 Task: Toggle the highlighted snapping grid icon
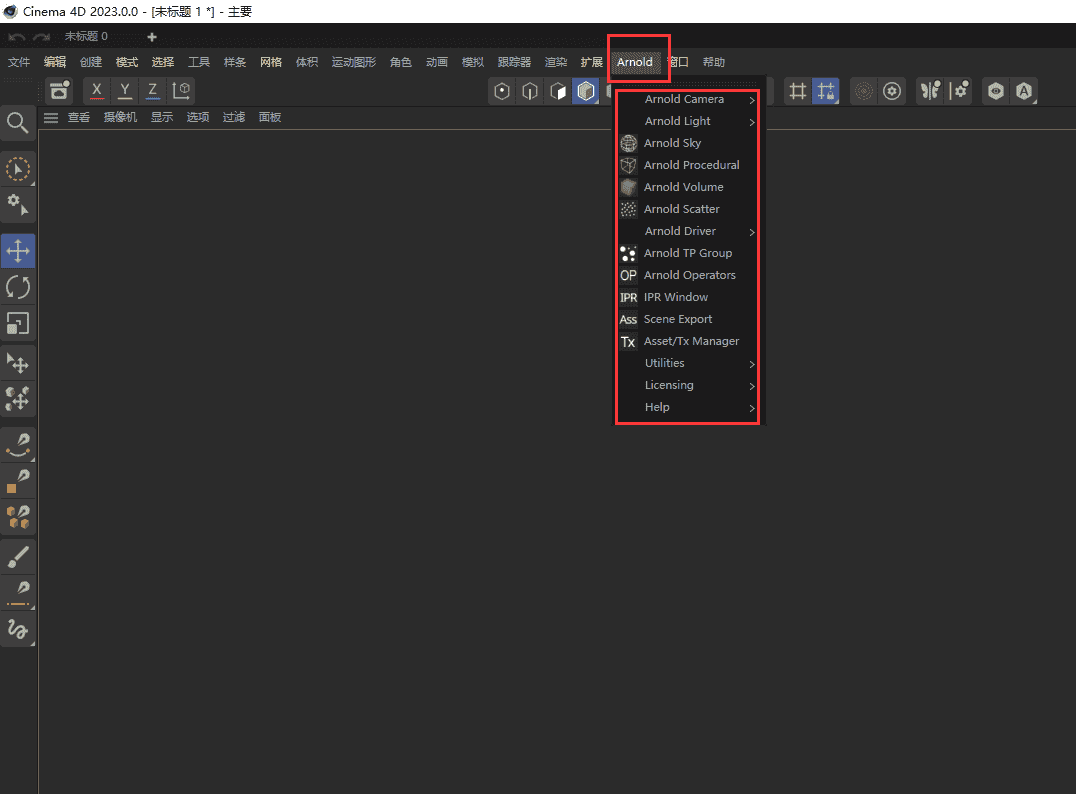pyautogui.click(x=826, y=90)
